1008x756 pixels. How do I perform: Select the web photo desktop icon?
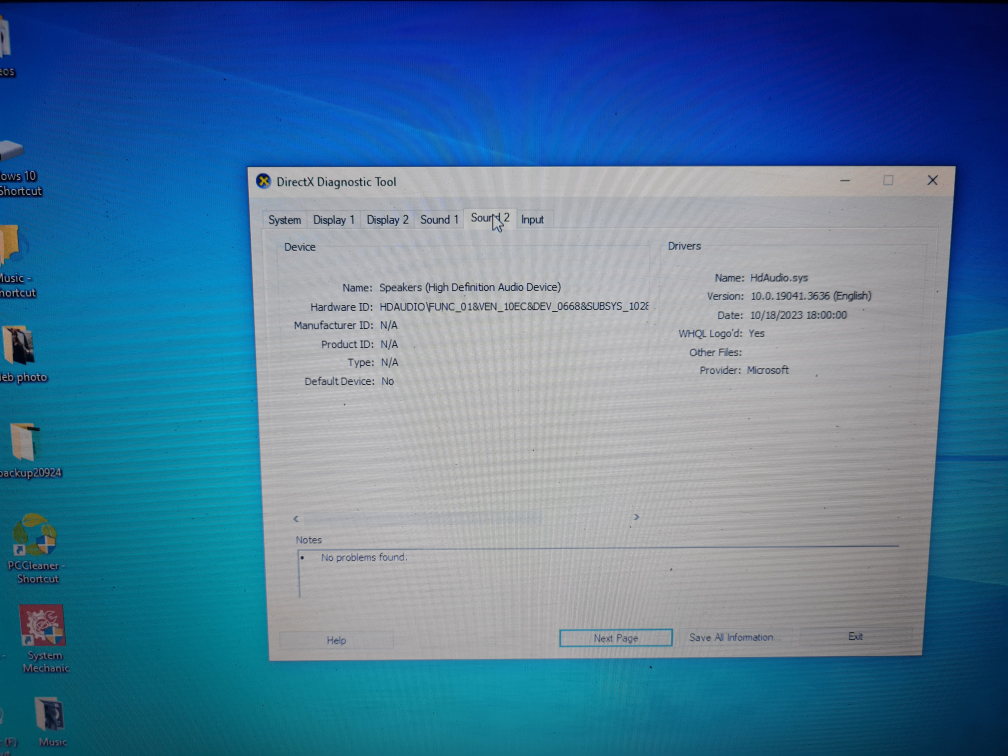click(x=22, y=354)
